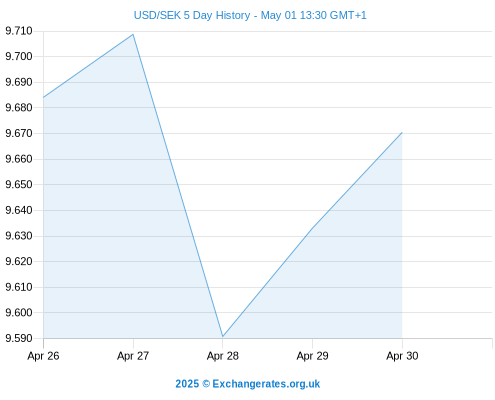The width and height of the screenshot is (495, 400).
Task: Click the 9.600 y-axis label
Action: coord(19,313)
